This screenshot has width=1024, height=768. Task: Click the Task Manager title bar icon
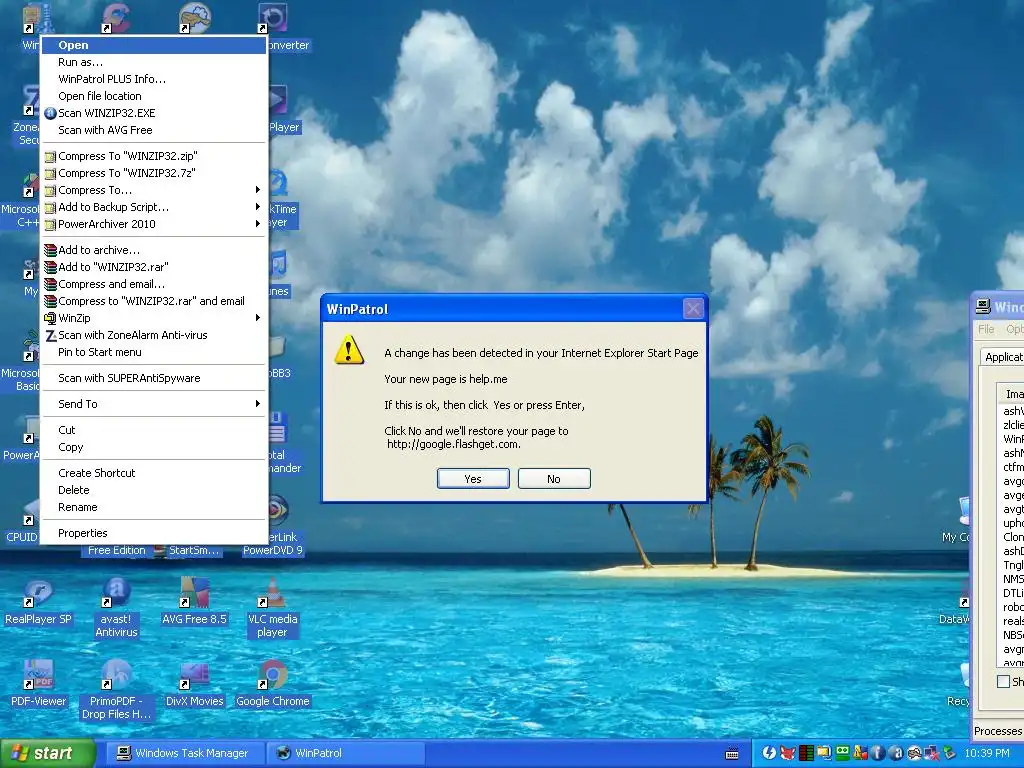982,306
